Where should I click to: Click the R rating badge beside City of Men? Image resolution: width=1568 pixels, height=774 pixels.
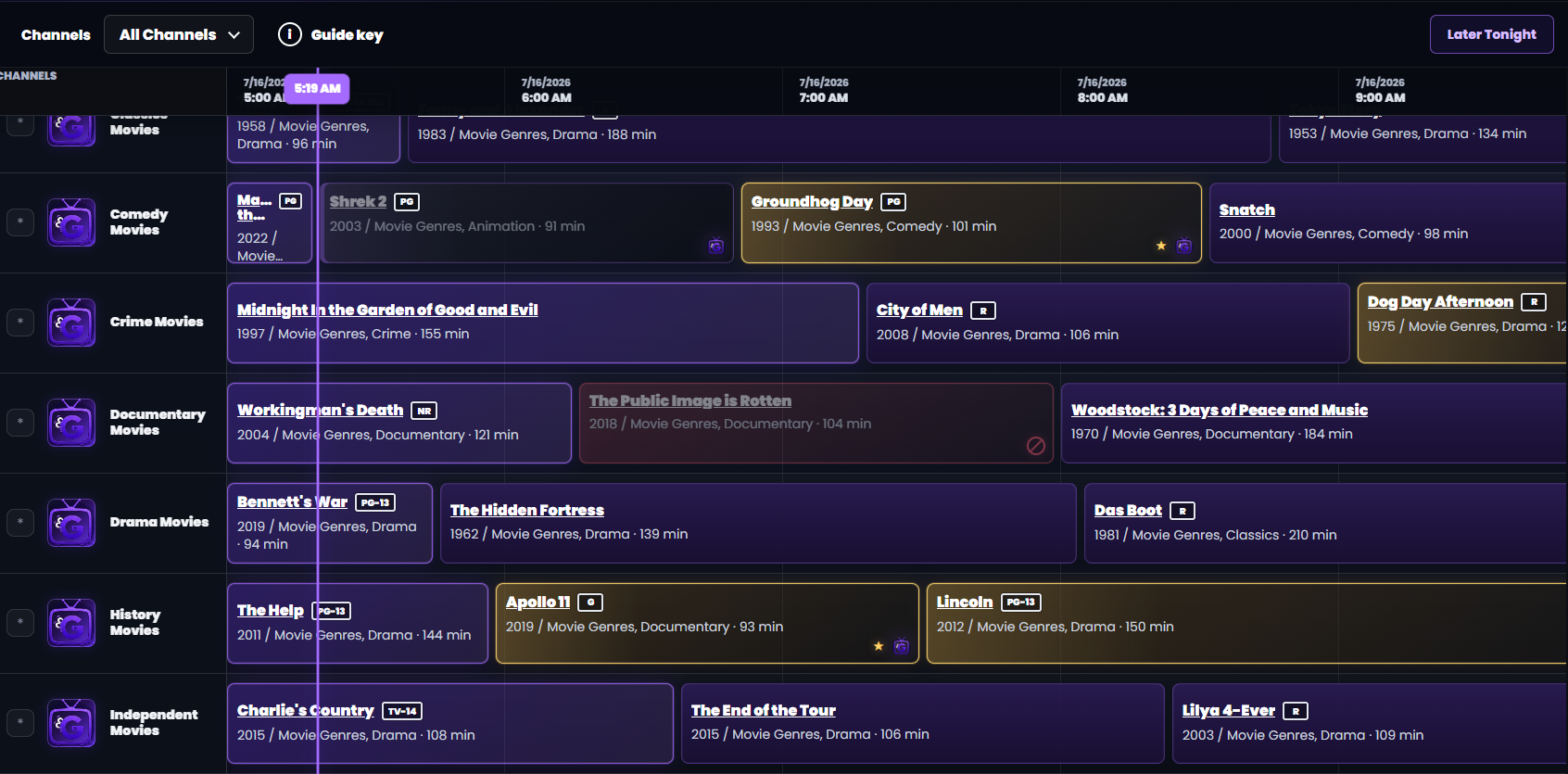click(983, 311)
